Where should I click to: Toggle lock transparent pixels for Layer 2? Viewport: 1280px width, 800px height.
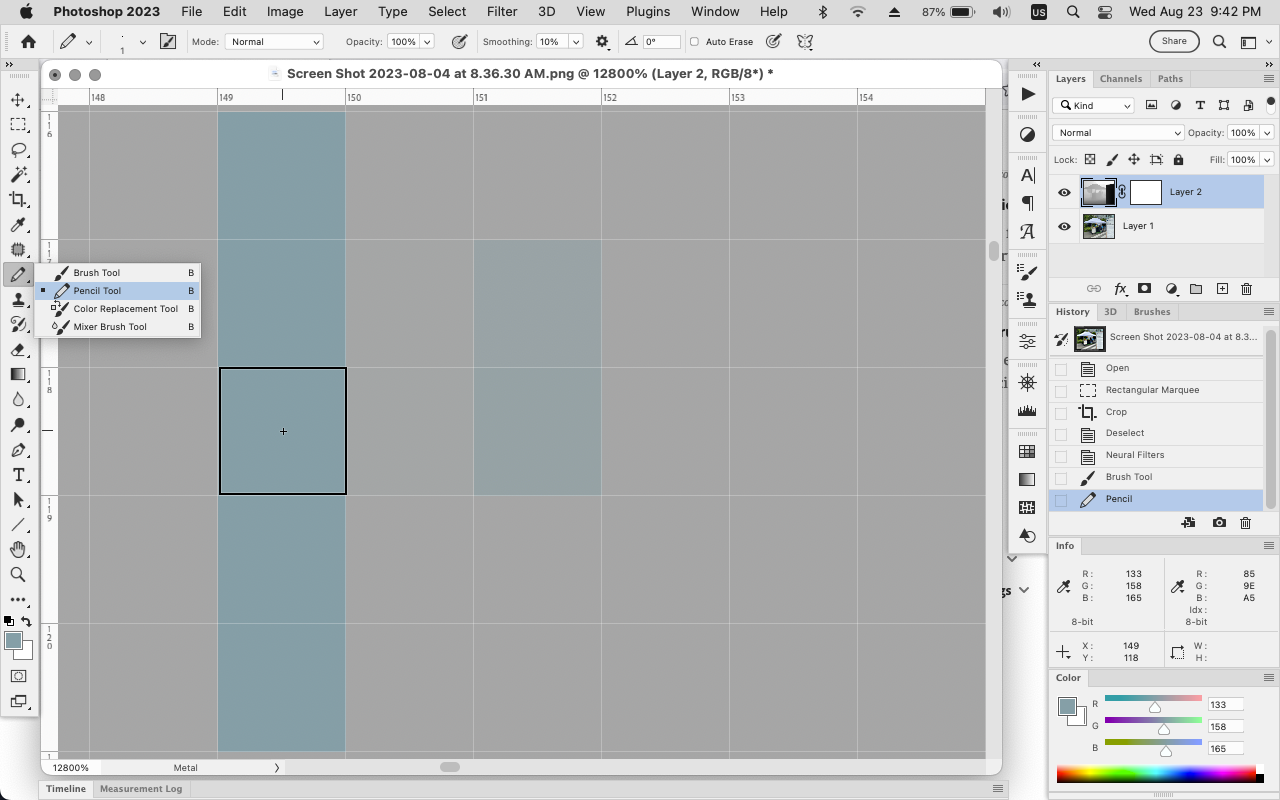[x=1089, y=159]
